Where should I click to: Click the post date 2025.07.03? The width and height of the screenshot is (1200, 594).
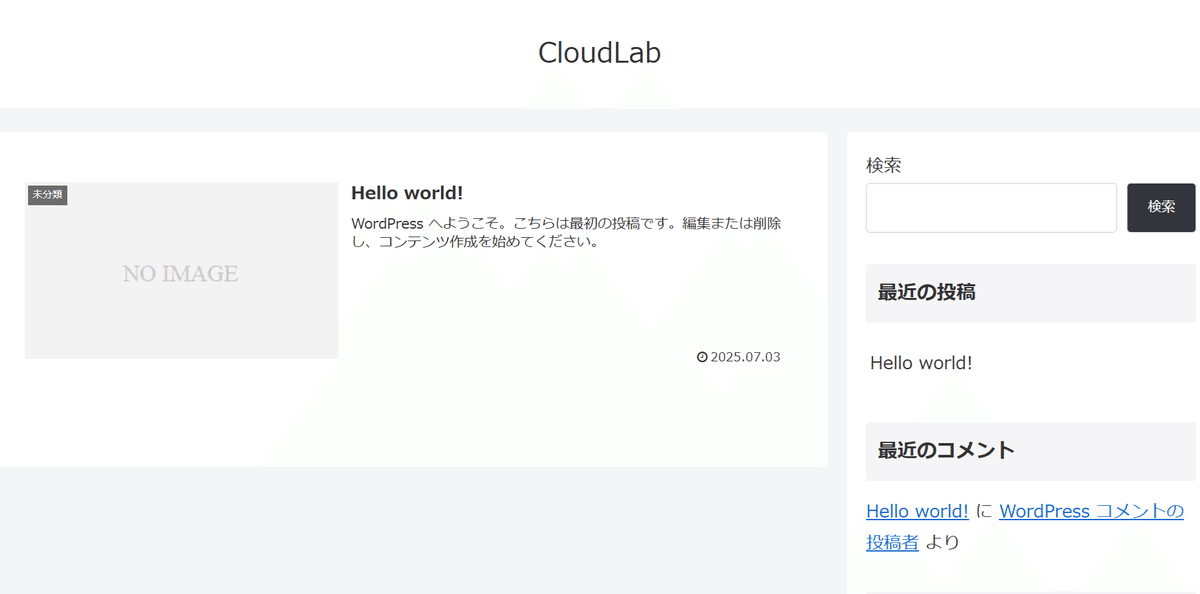tap(744, 356)
